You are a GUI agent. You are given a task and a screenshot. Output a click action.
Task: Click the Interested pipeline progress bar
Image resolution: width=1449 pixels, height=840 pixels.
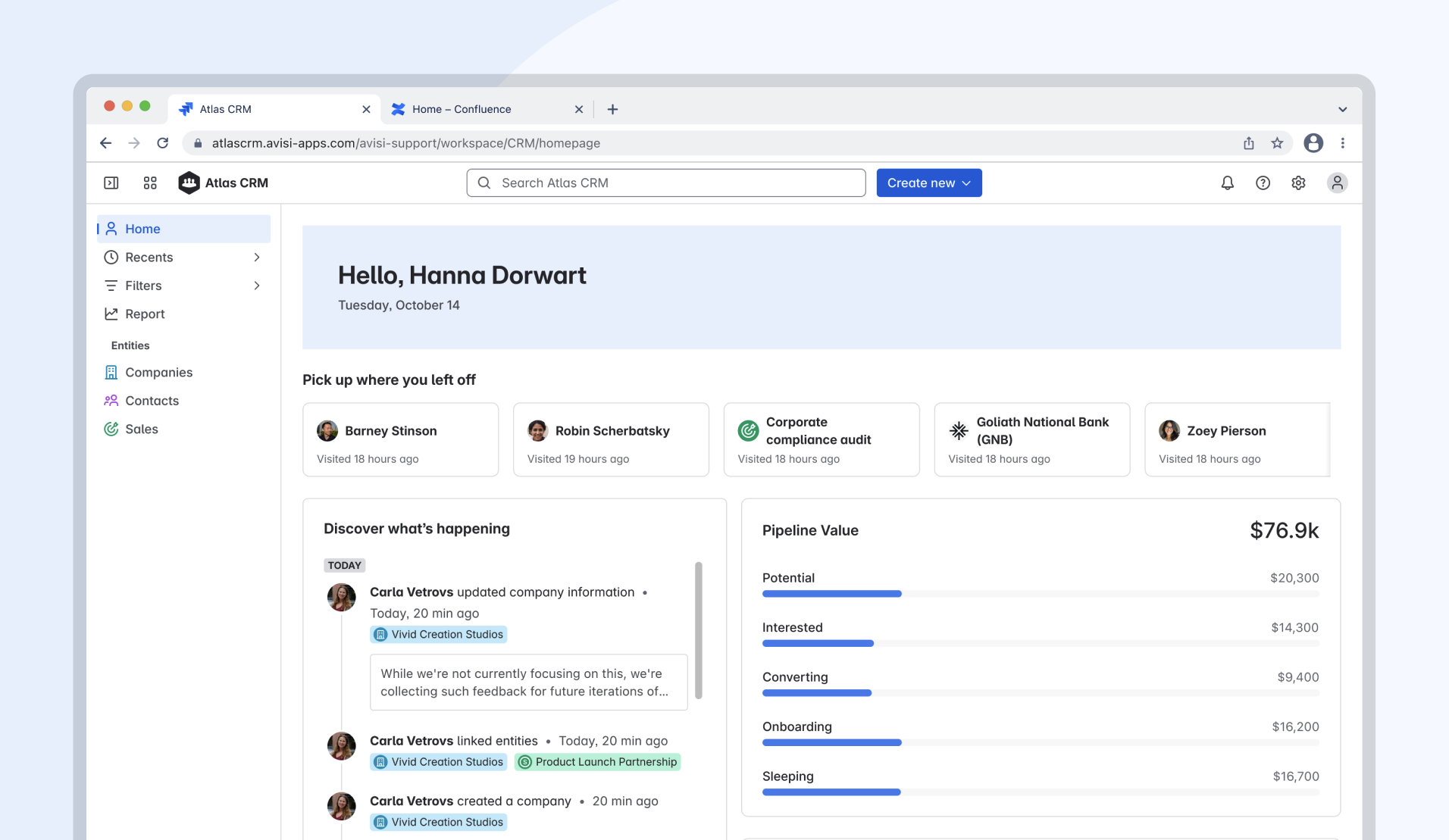pyautogui.click(x=1041, y=643)
